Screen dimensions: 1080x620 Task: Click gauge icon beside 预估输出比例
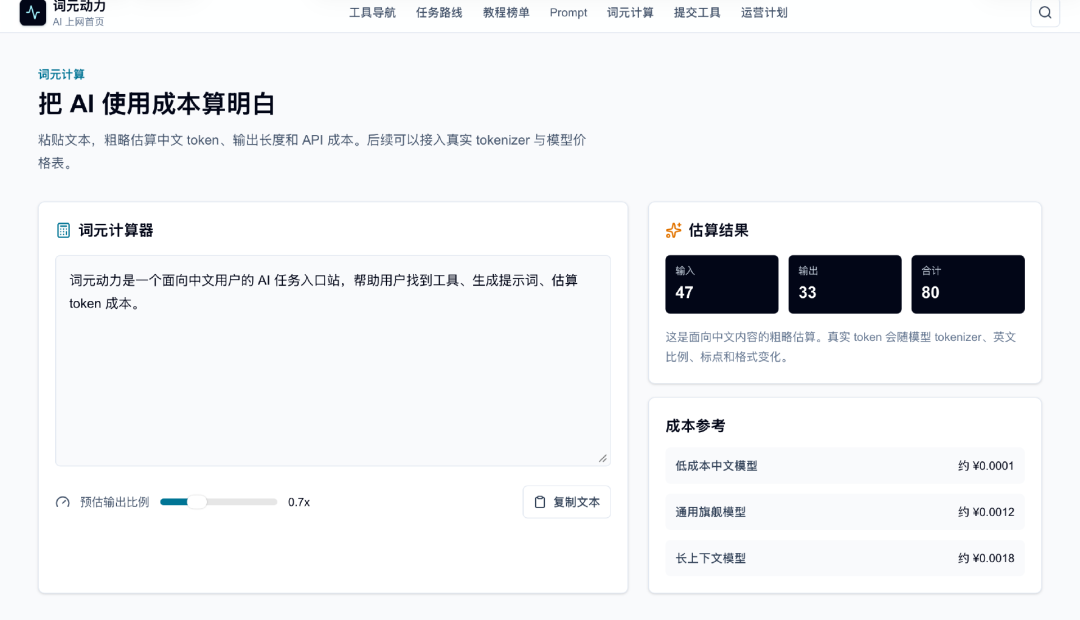(x=63, y=502)
